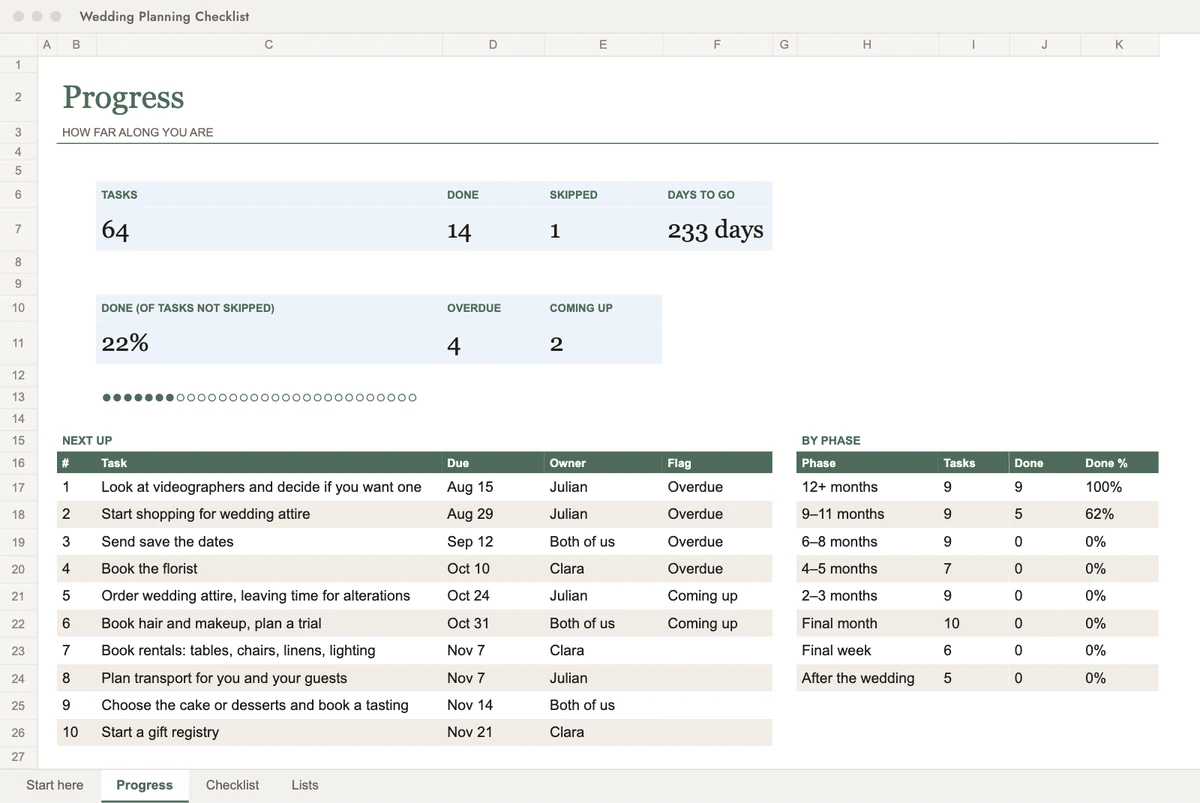
Task: Click 'Book rentals: tables, chairs, linens, lighting'
Action: (x=238, y=650)
